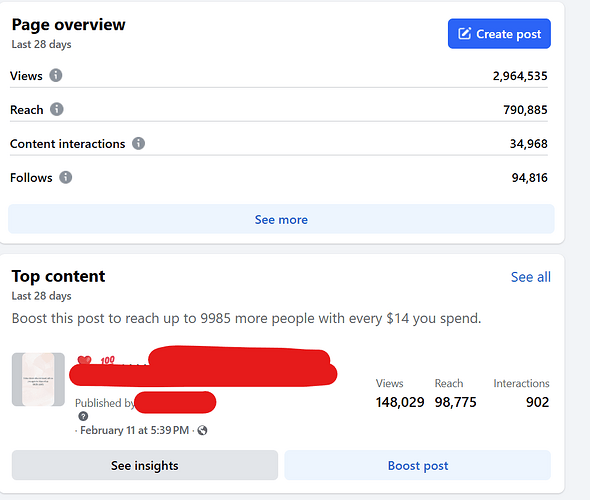Open Content interactions info tooltip icon
This screenshot has height=500, width=590.
[138, 143]
